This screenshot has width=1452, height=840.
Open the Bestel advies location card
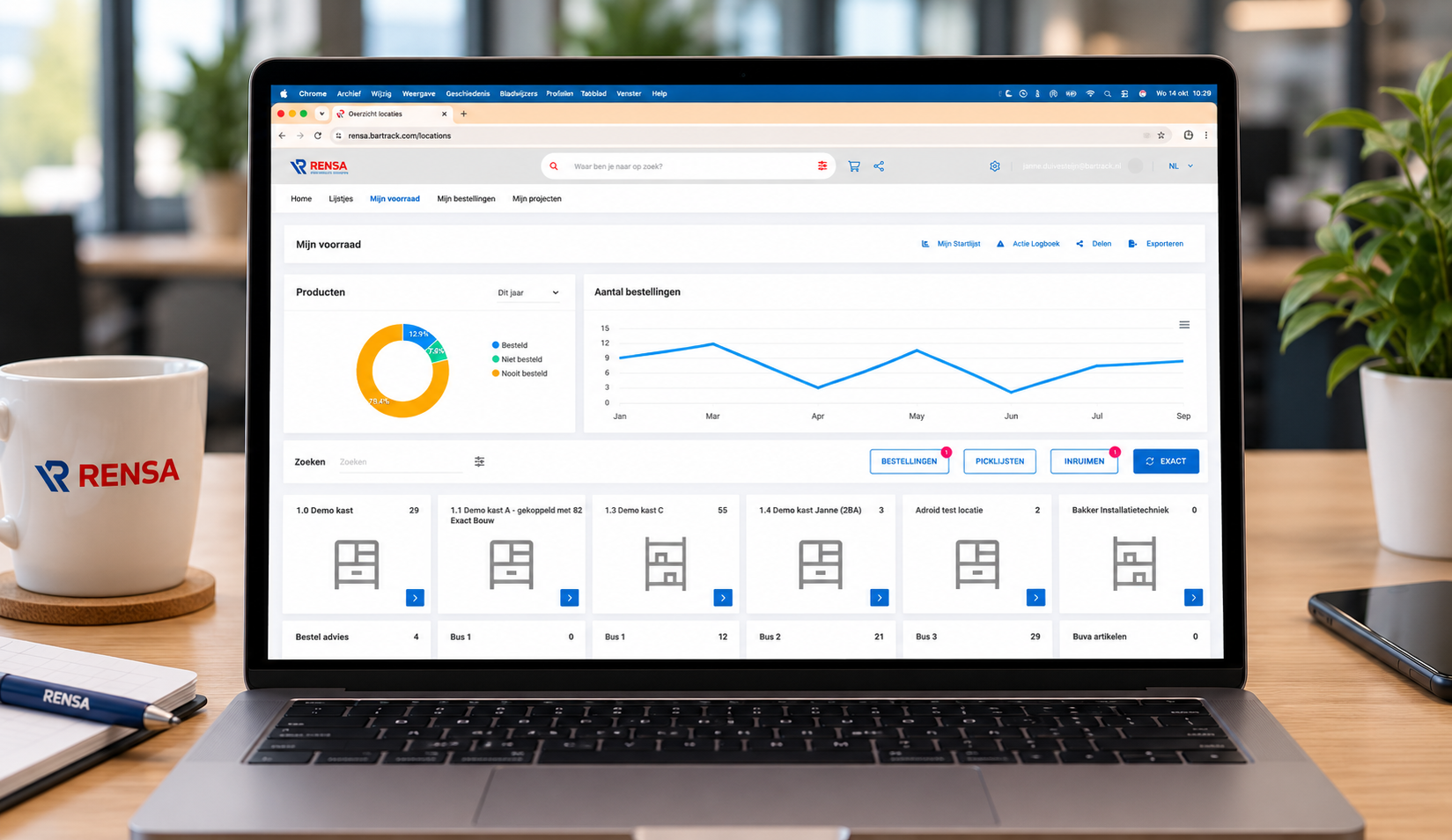tap(357, 638)
